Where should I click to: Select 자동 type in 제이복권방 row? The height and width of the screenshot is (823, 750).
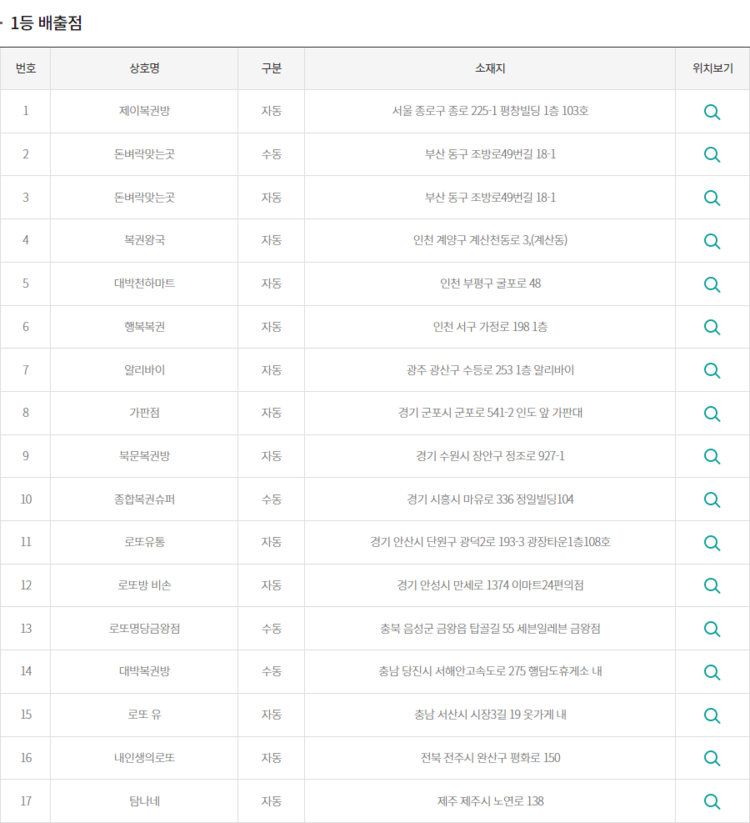(271, 111)
